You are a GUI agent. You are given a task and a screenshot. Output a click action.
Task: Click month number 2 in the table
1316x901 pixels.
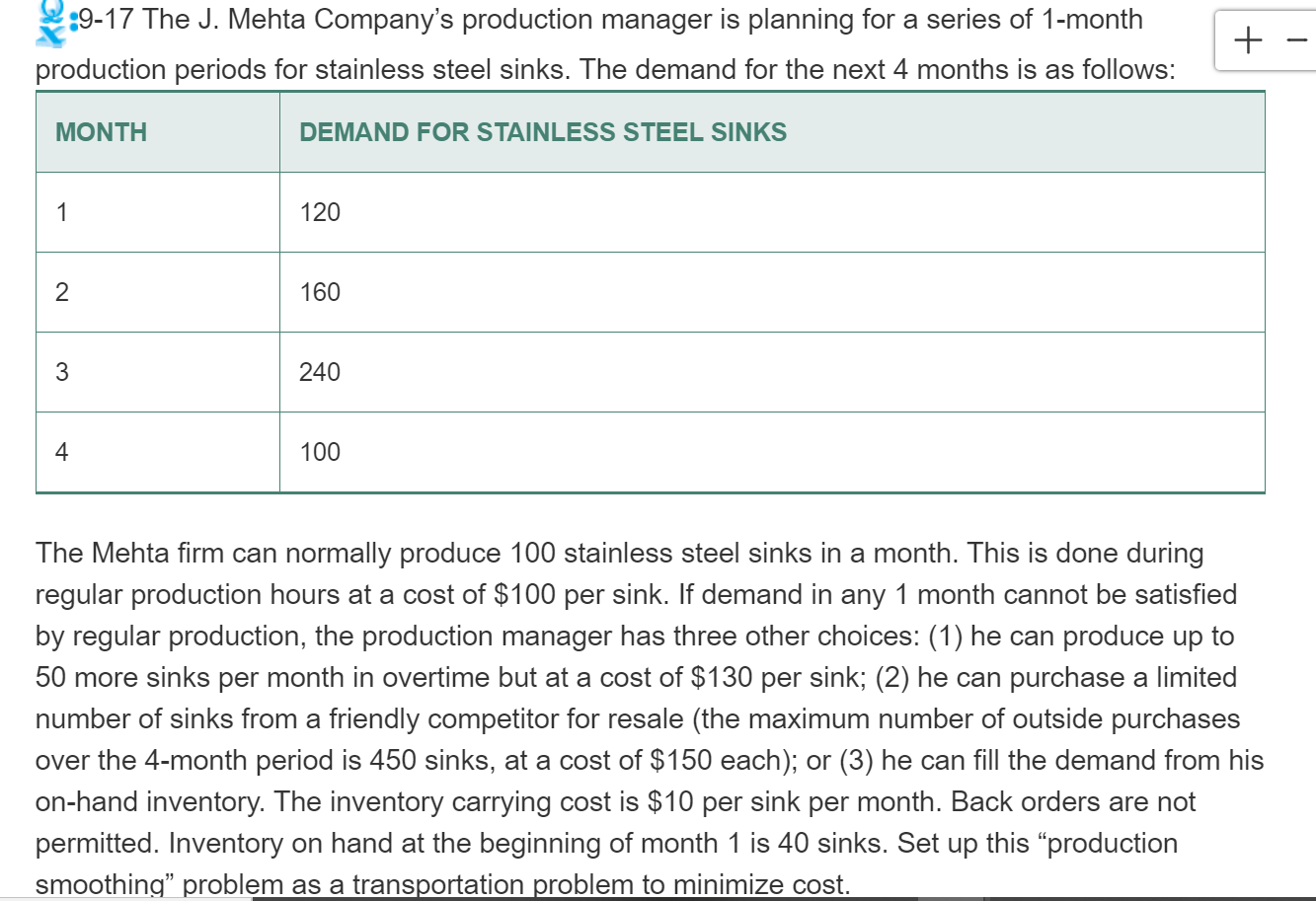click(61, 292)
